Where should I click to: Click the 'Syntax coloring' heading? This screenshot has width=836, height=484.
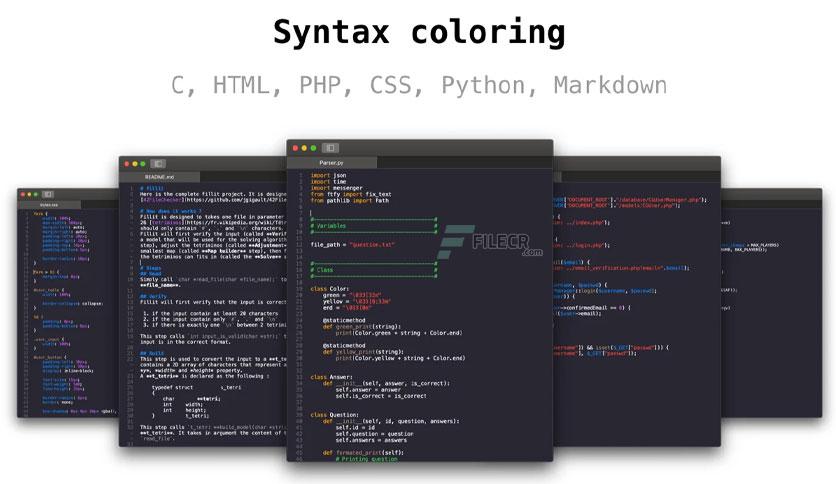[x=419, y=33]
